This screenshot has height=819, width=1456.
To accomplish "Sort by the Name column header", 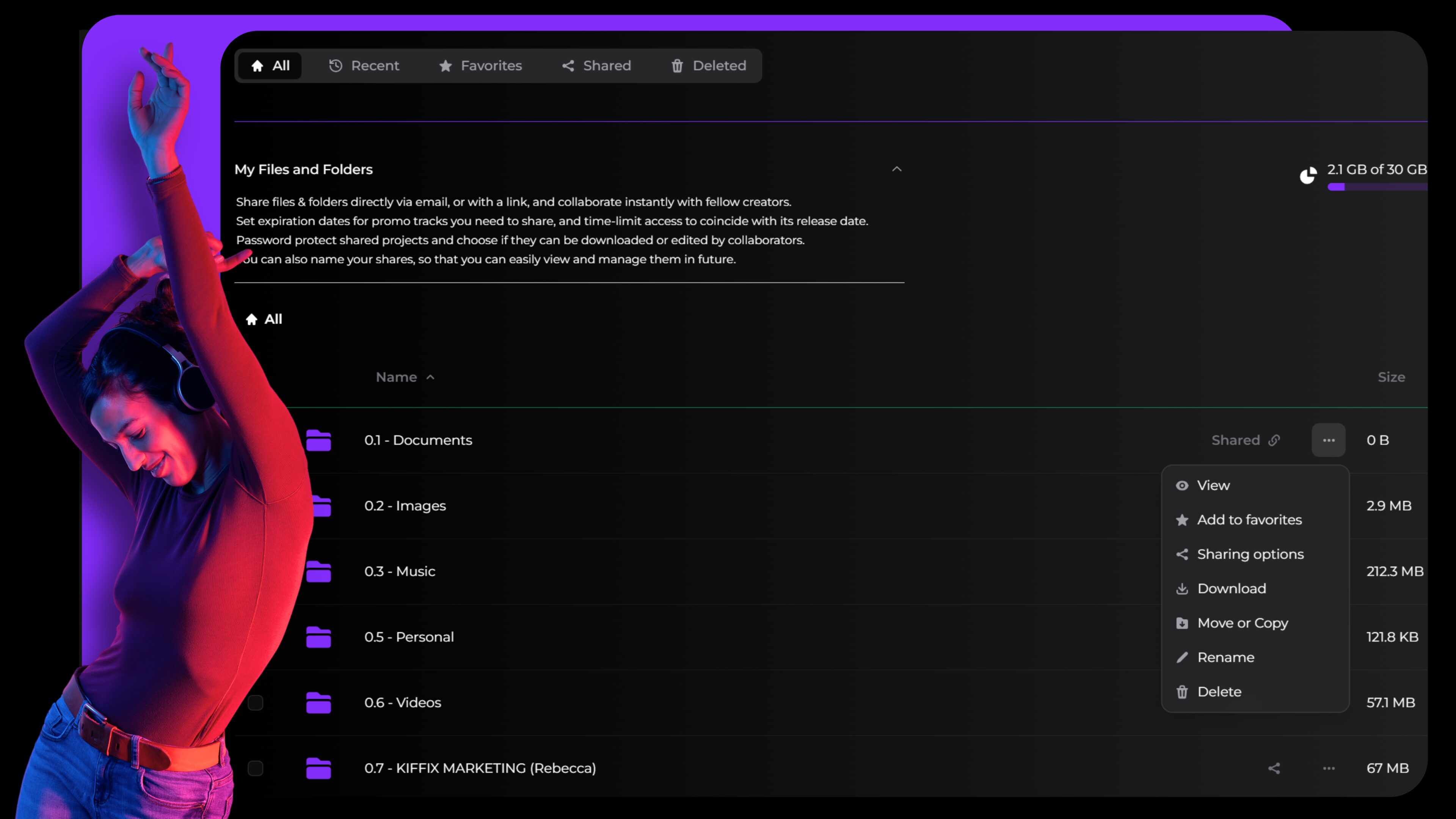I will 405,377.
